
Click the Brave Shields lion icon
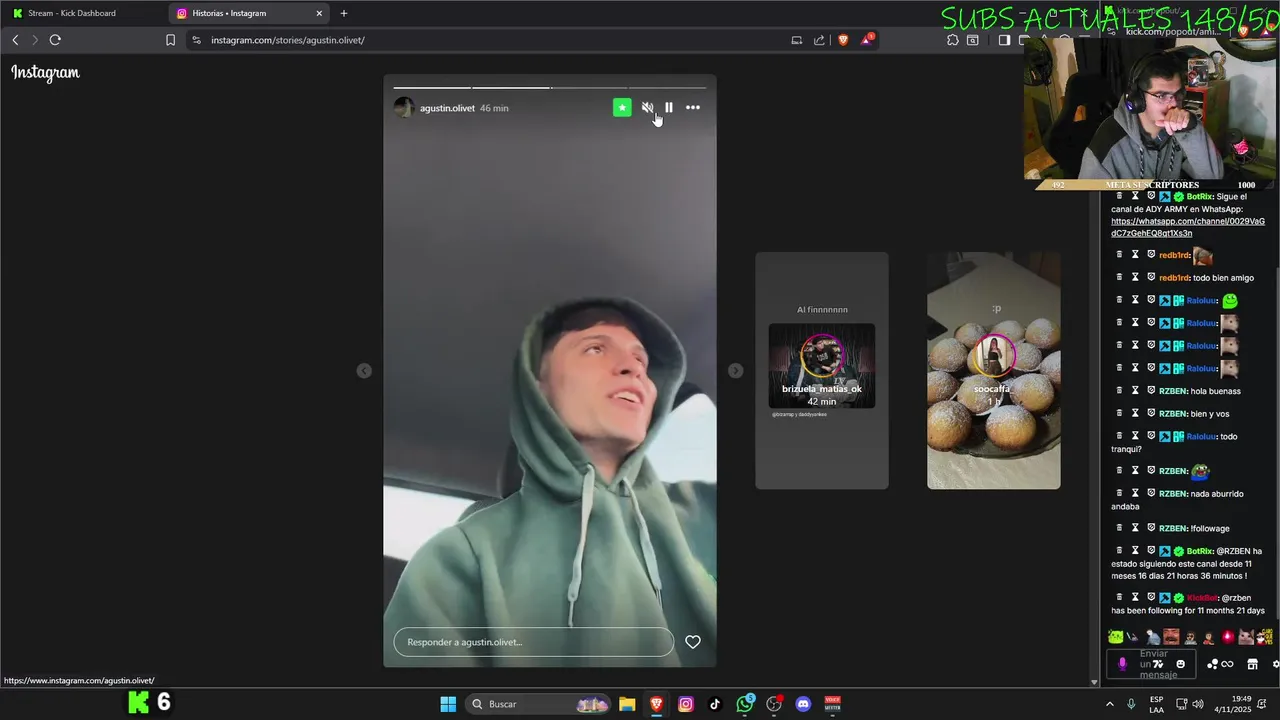click(843, 40)
